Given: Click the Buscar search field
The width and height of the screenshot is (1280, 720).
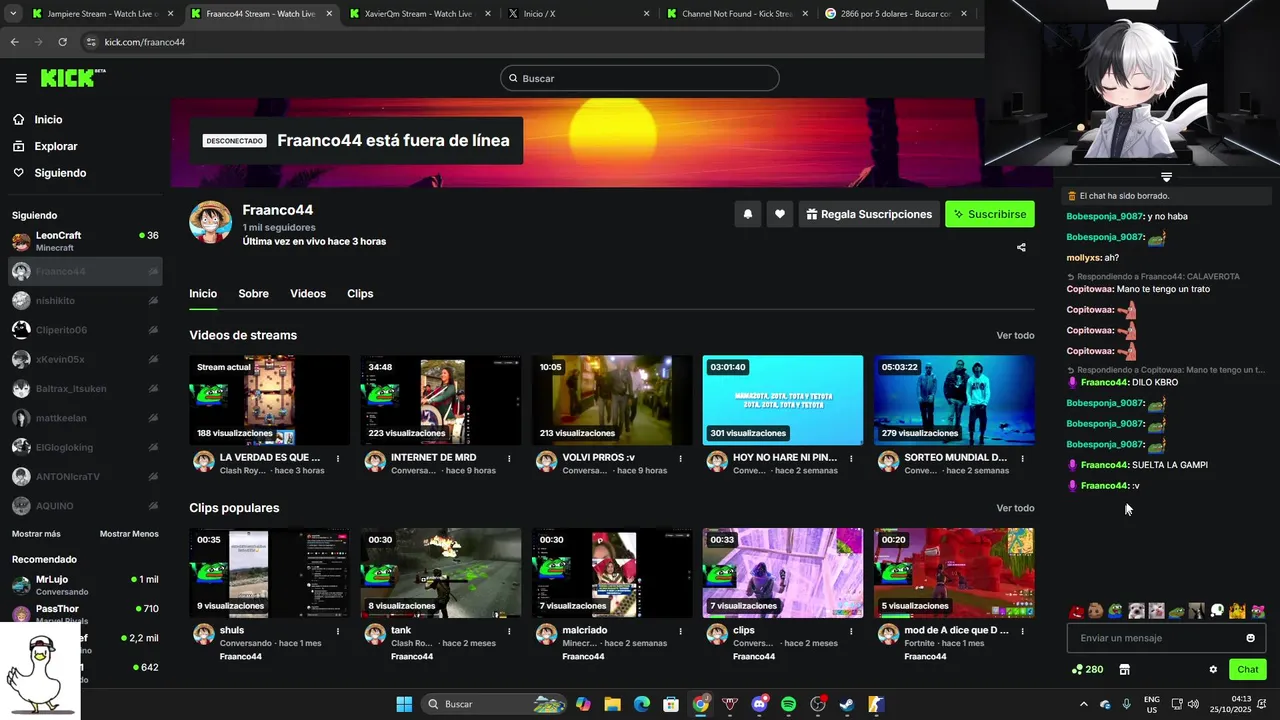Looking at the screenshot, I should point(640,78).
